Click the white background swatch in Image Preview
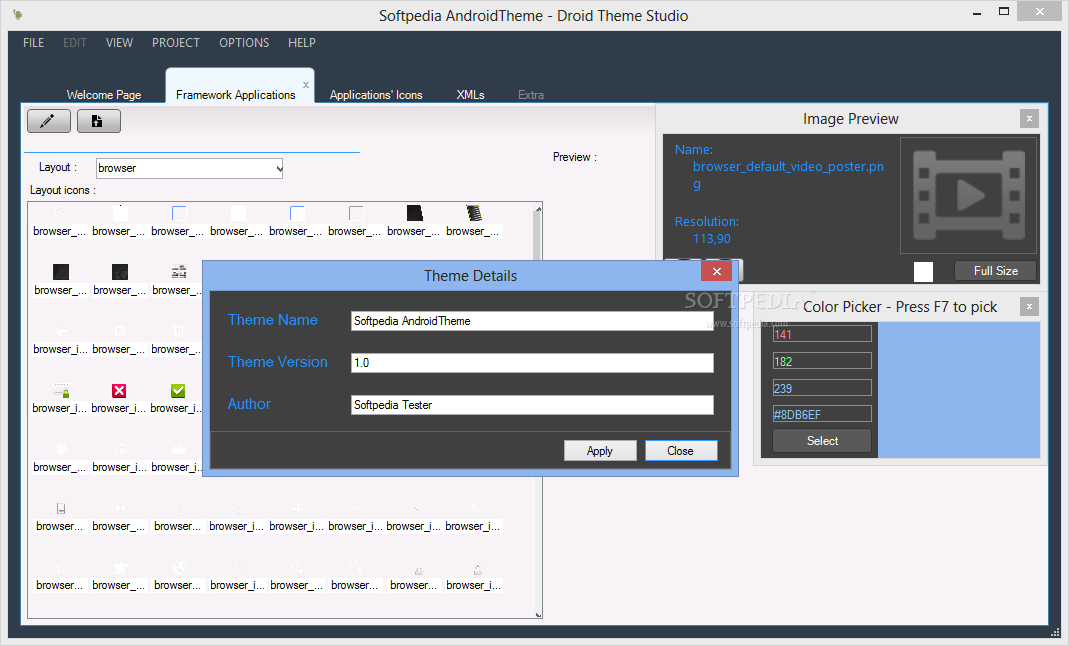This screenshot has height=646, width=1069. (x=923, y=271)
